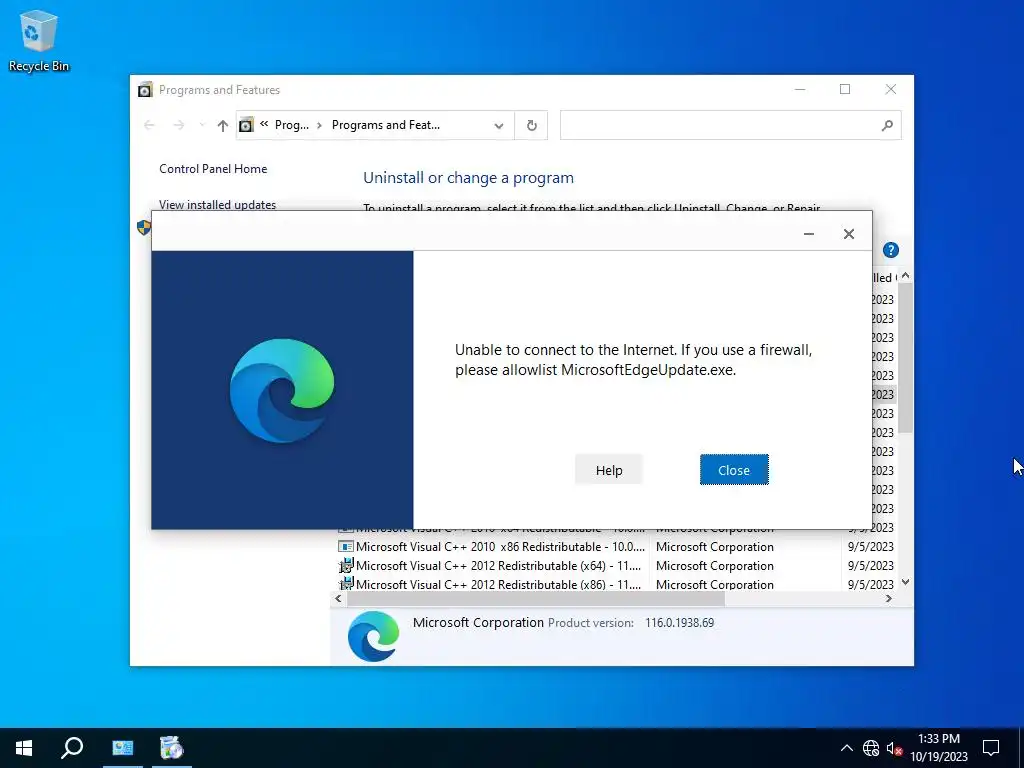Navigate up one level in Programs and Features
Image resolution: width=1024 pixels, height=768 pixels.
click(x=223, y=125)
